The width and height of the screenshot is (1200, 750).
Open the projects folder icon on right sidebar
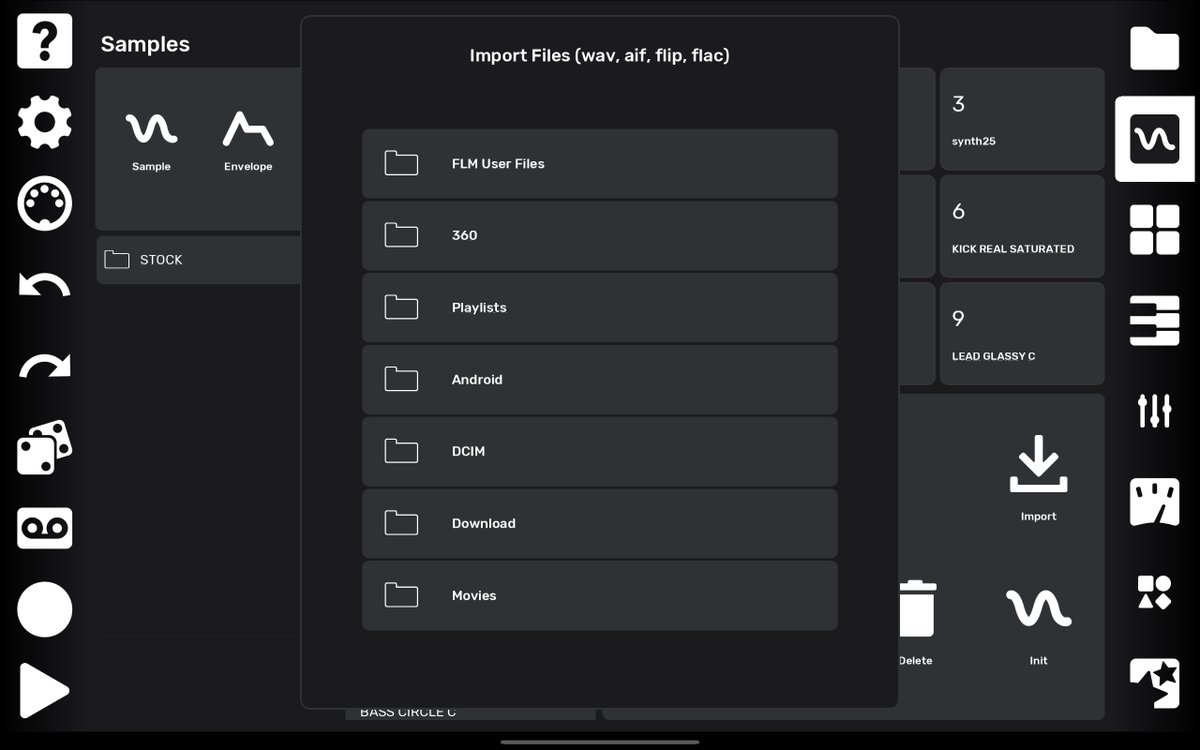coord(1155,48)
